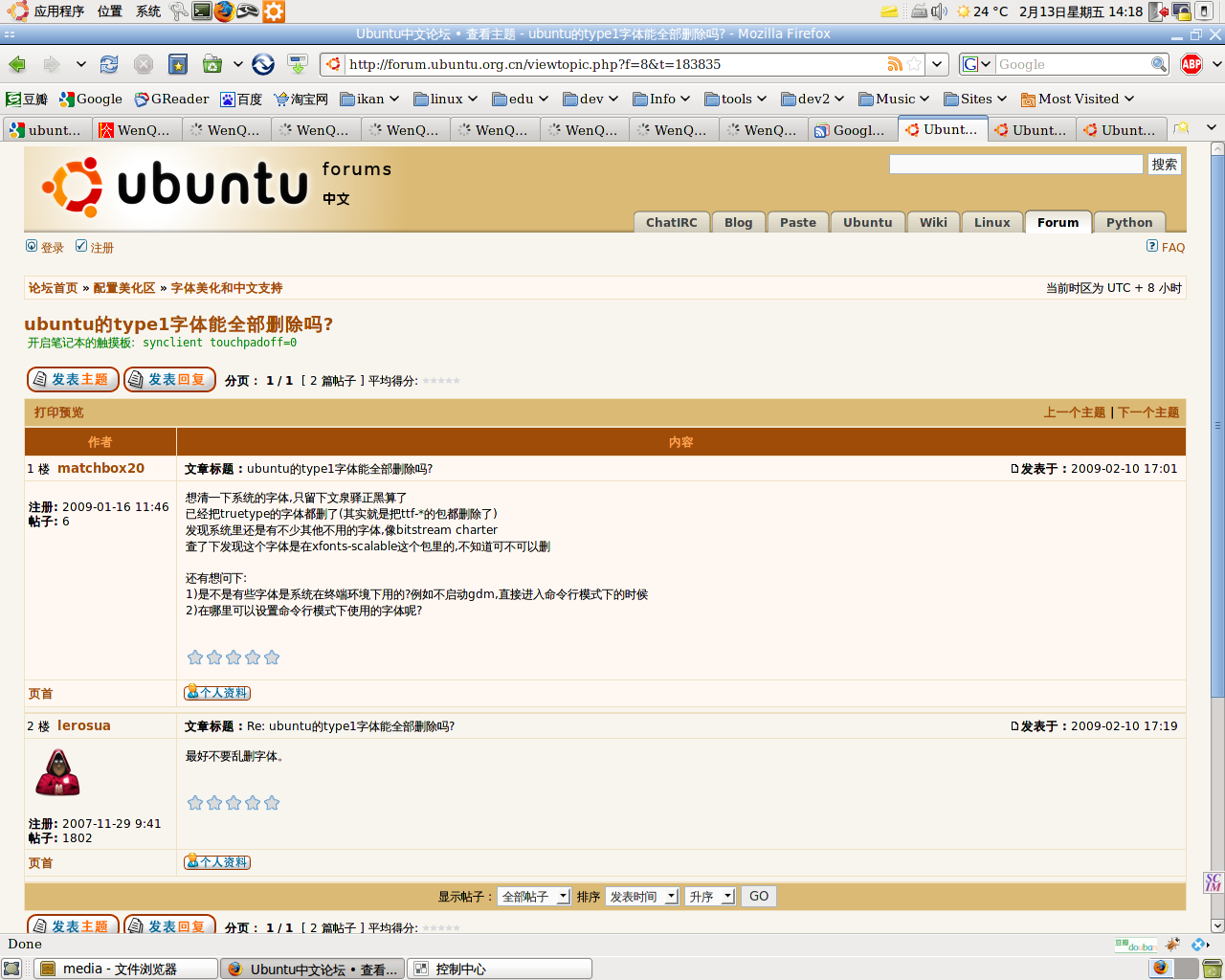Switch to media 文件浏览器 taskbar window
Viewport: 1225px width, 980px height.
click(126, 969)
